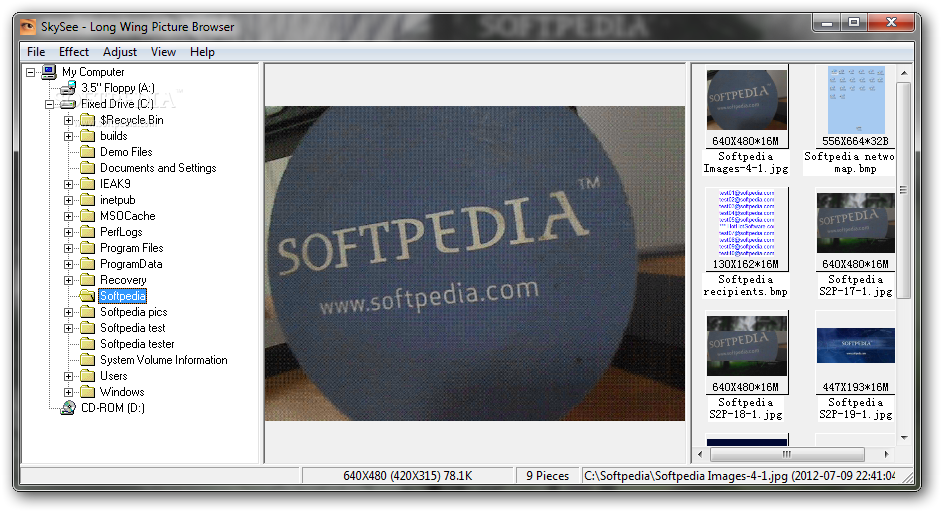
Task: Click the thumbnail panel scroll right arrow
Action: click(886, 454)
